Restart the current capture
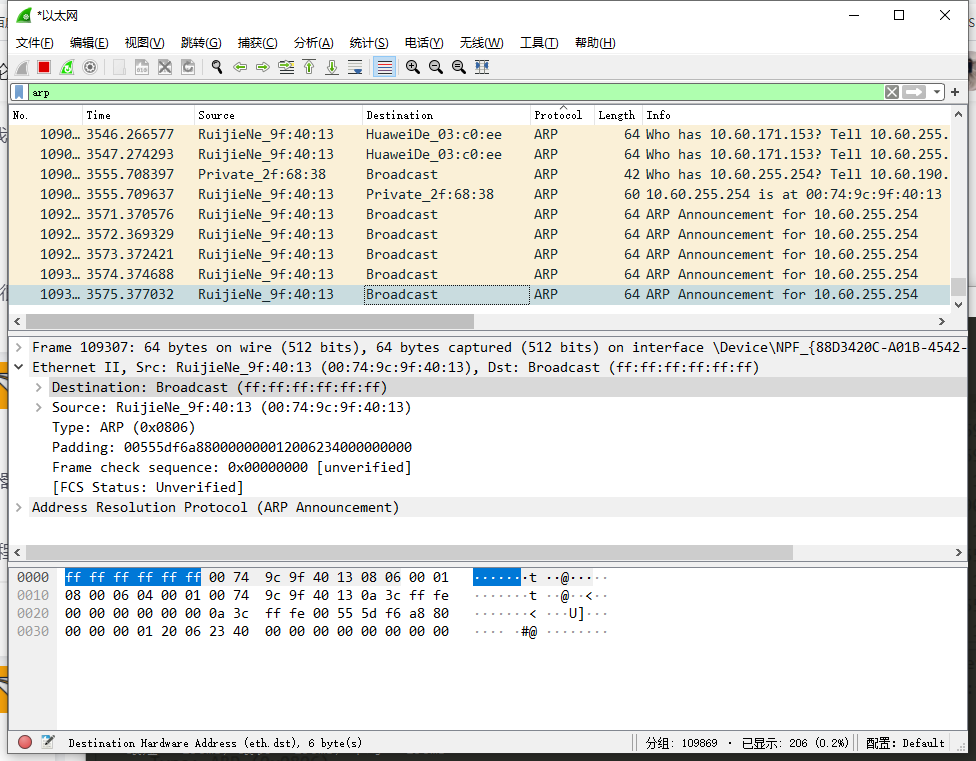Viewport: 976px width, 761px height. click(x=67, y=67)
